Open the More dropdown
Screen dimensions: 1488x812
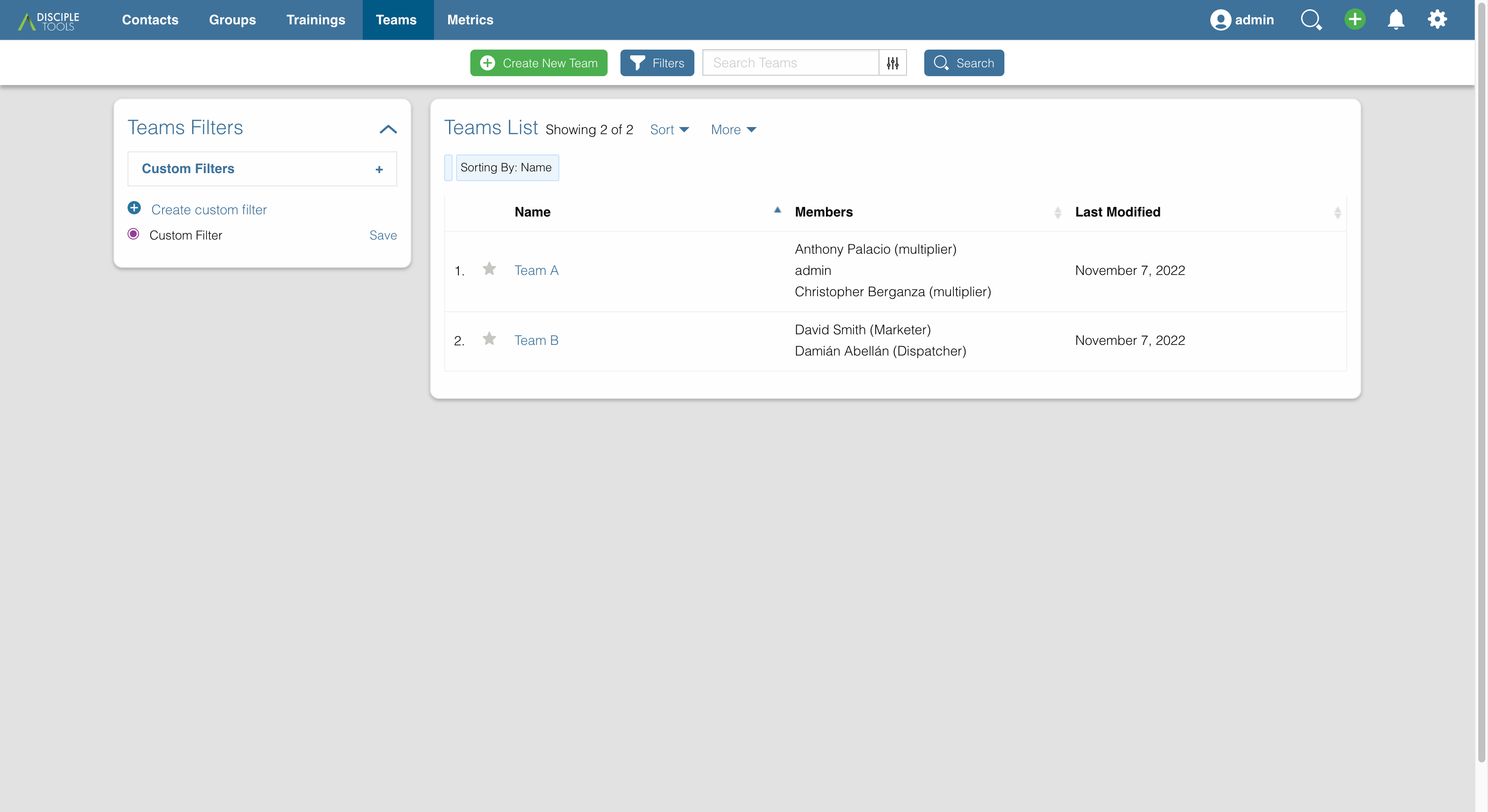[734, 130]
